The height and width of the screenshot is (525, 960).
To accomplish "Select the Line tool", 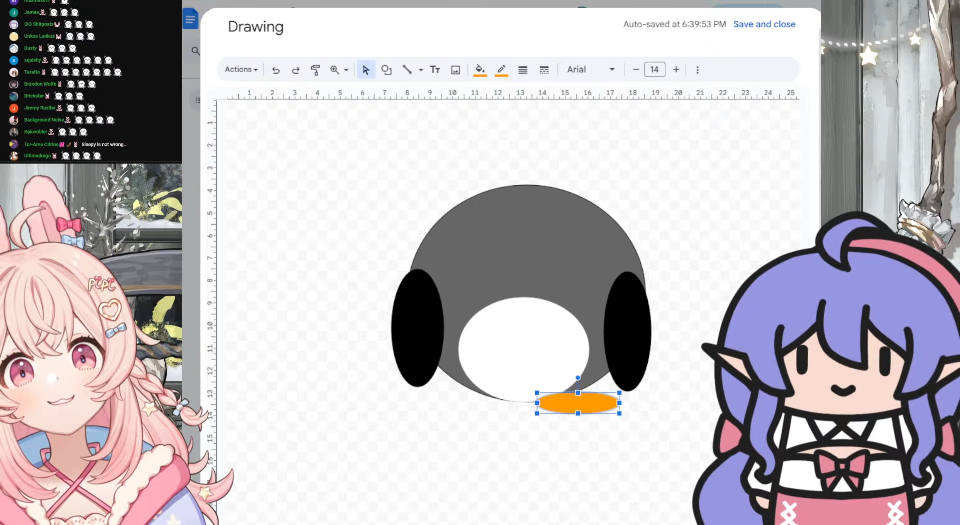I will pyautogui.click(x=407, y=70).
